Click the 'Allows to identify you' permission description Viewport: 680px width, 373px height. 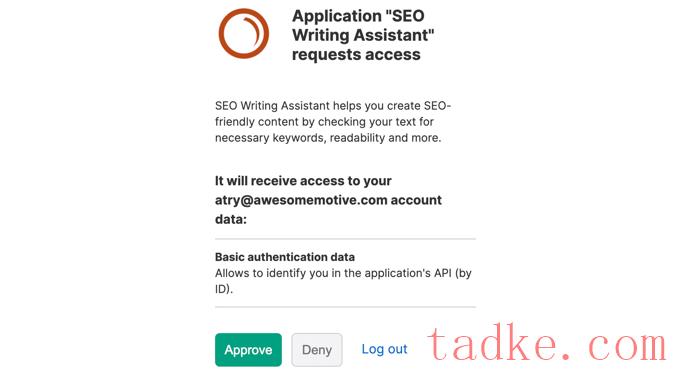coord(343,281)
